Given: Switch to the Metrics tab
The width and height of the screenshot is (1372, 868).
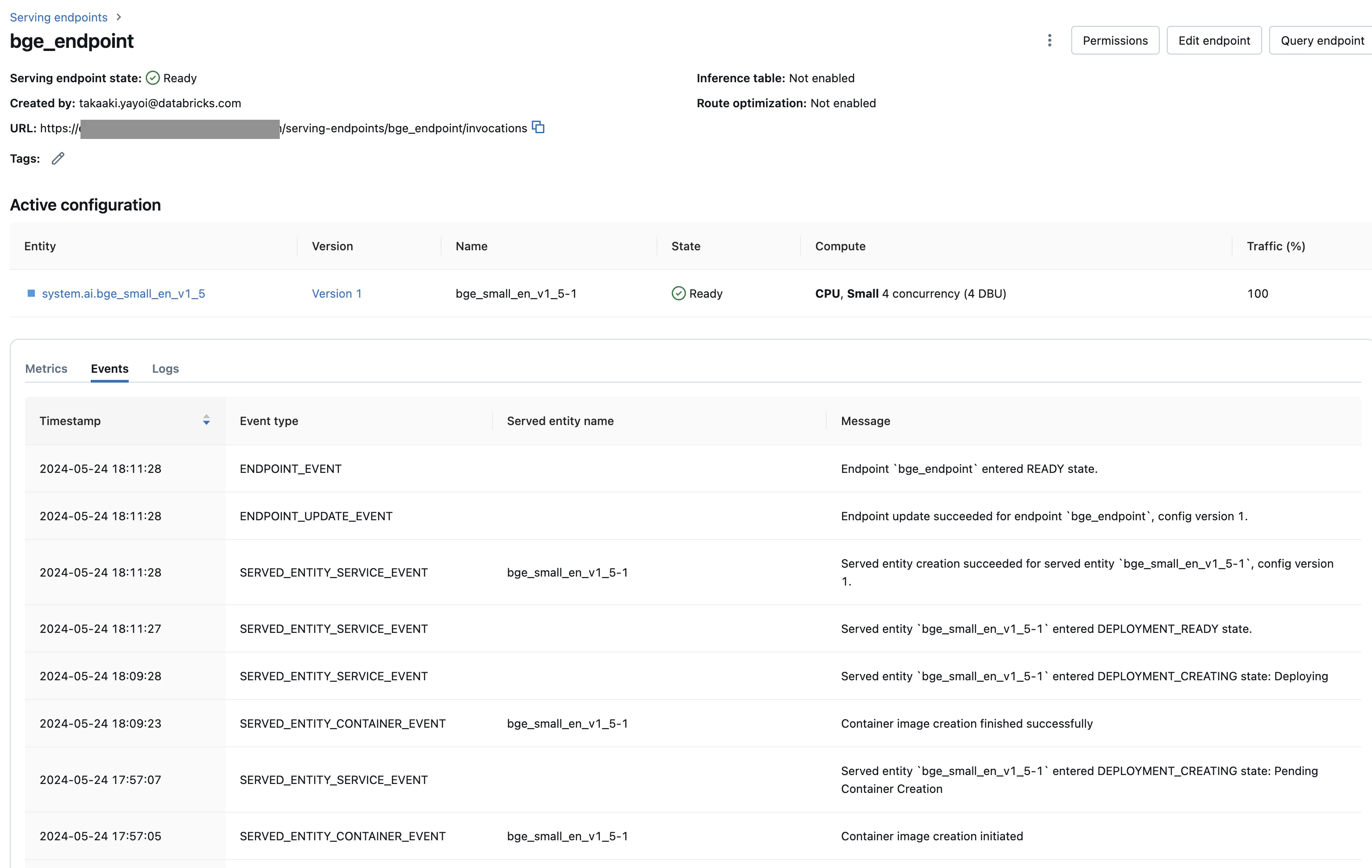Looking at the screenshot, I should point(46,369).
